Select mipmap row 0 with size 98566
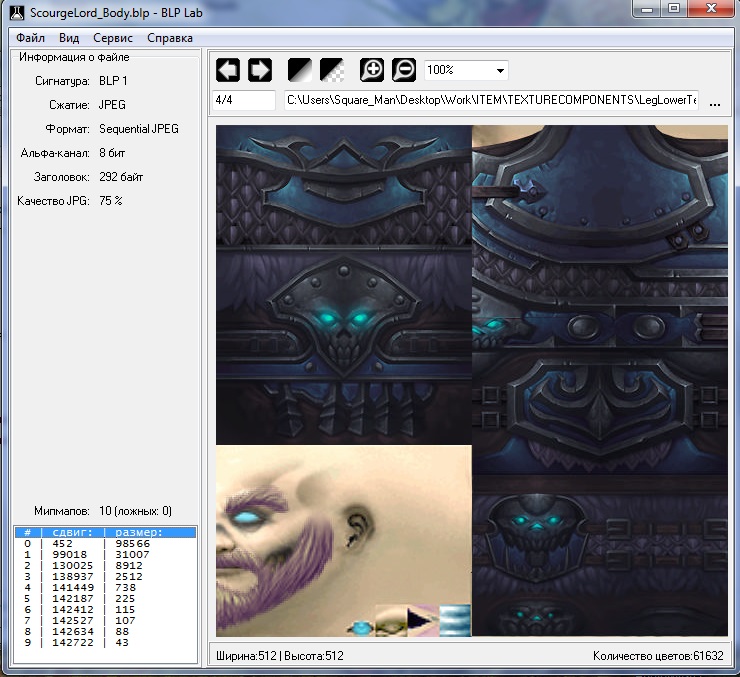This screenshot has width=740, height=677. click(105, 544)
